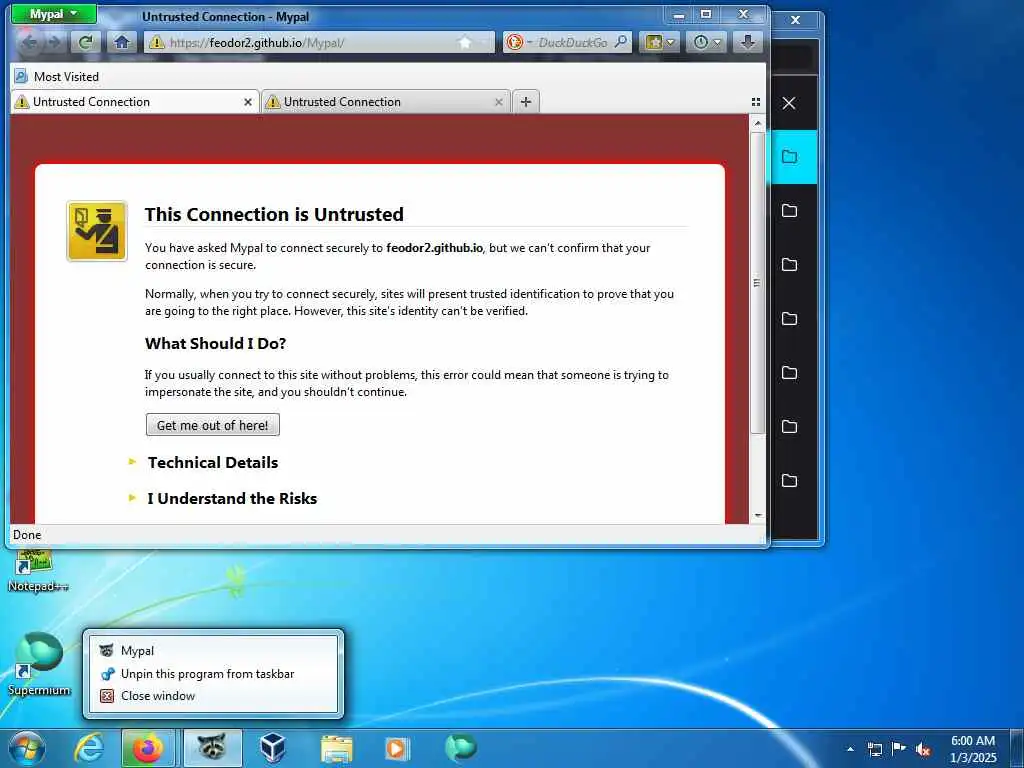Click the Mypal raccoon taskbar icon
Screen dimensions: 1024x768
pyautogui.click(x=212, y=748)
